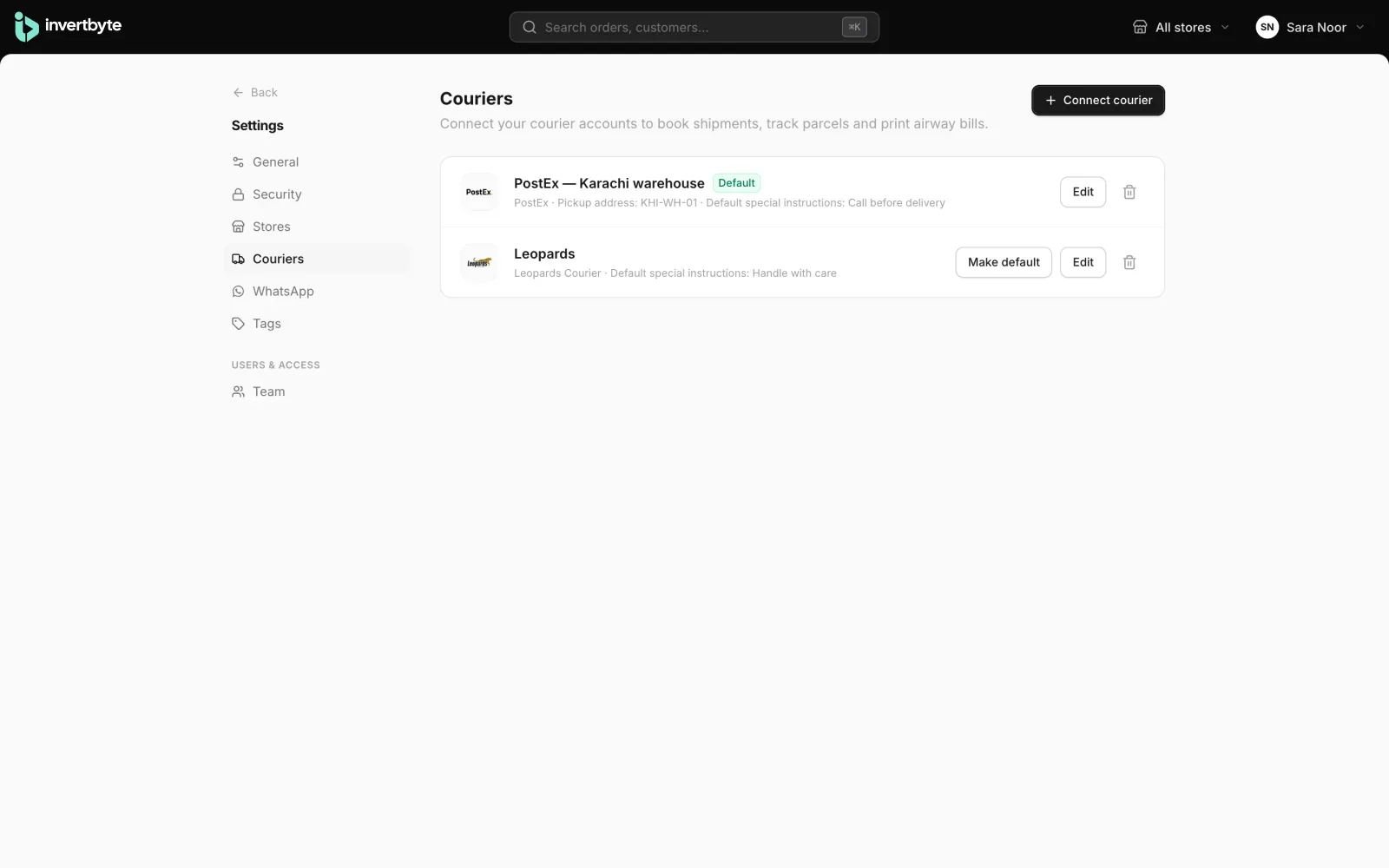
Task: Click the General settings sliders icon
Action: click(x=238, y=162)
